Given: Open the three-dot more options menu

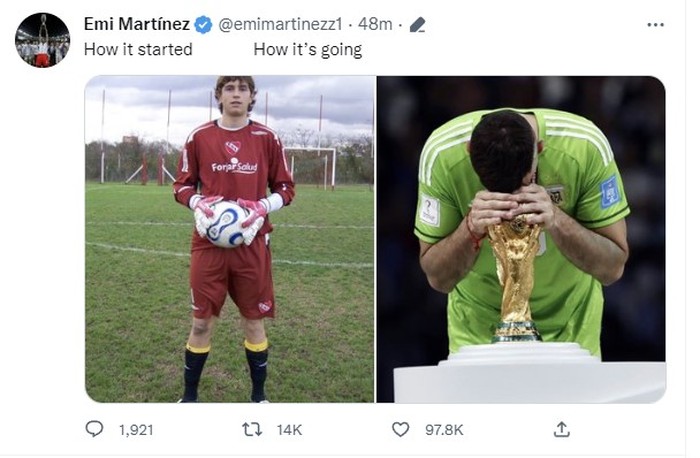Looking at the screenshot, I should pyautogui.click(x=655, y=25).
